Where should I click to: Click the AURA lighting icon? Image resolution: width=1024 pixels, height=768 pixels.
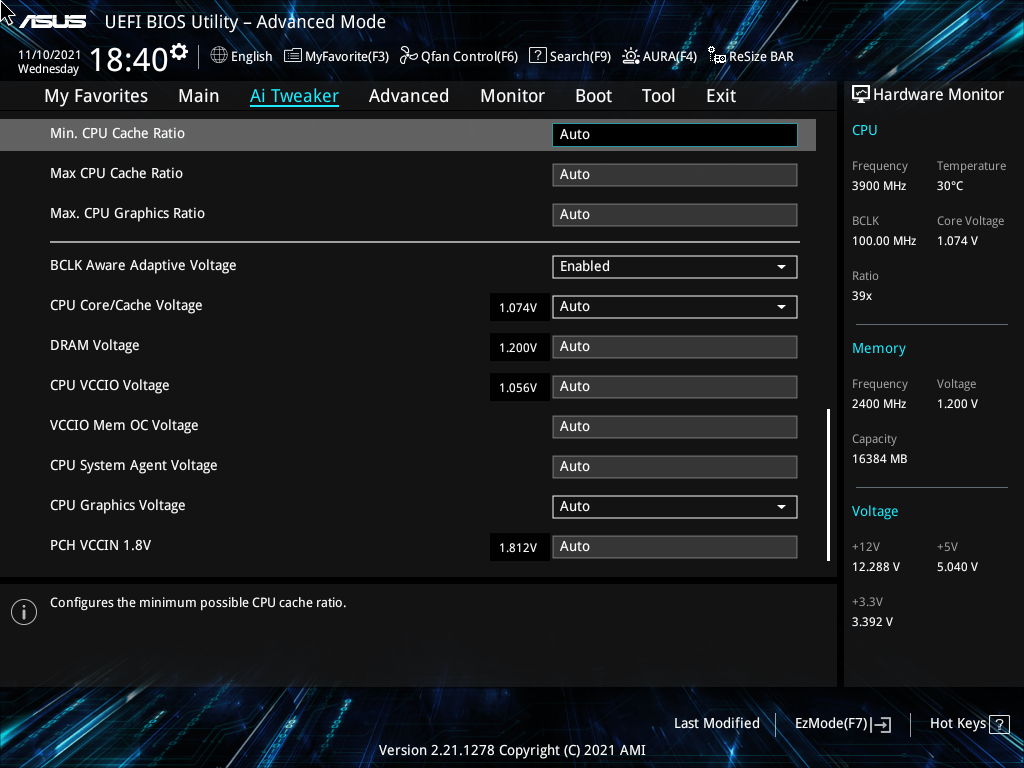[630, 56]
